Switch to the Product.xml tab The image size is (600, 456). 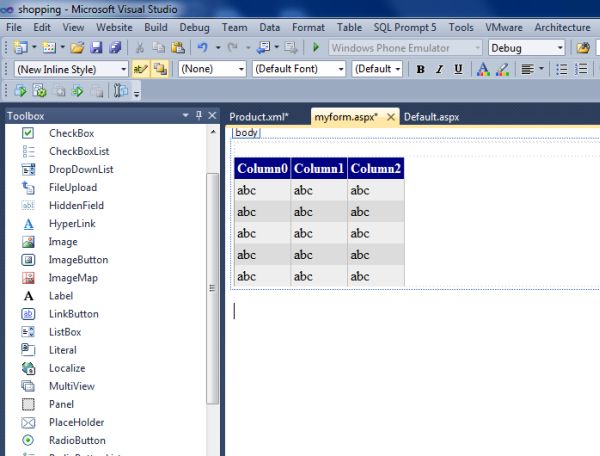[x=259, y=117]
